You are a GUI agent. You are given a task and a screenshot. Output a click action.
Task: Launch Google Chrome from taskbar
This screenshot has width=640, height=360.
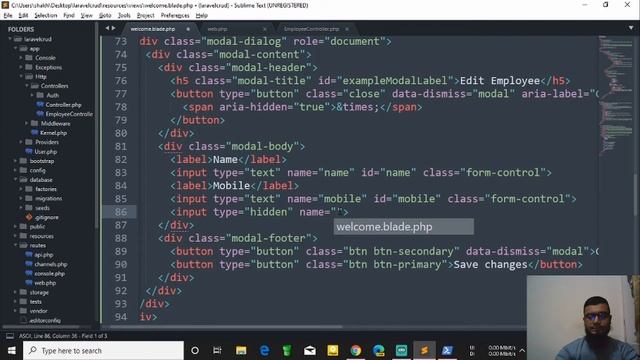(x=356, y=351)
